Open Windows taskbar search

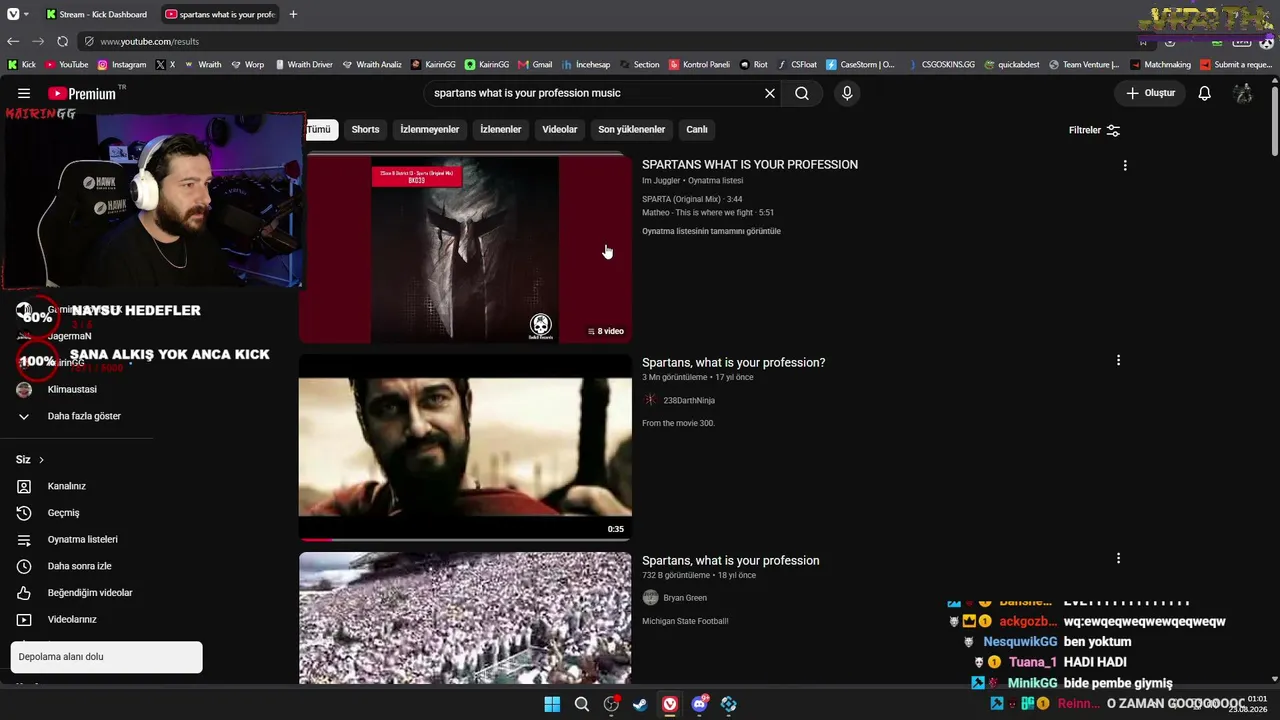click(581, 704)
